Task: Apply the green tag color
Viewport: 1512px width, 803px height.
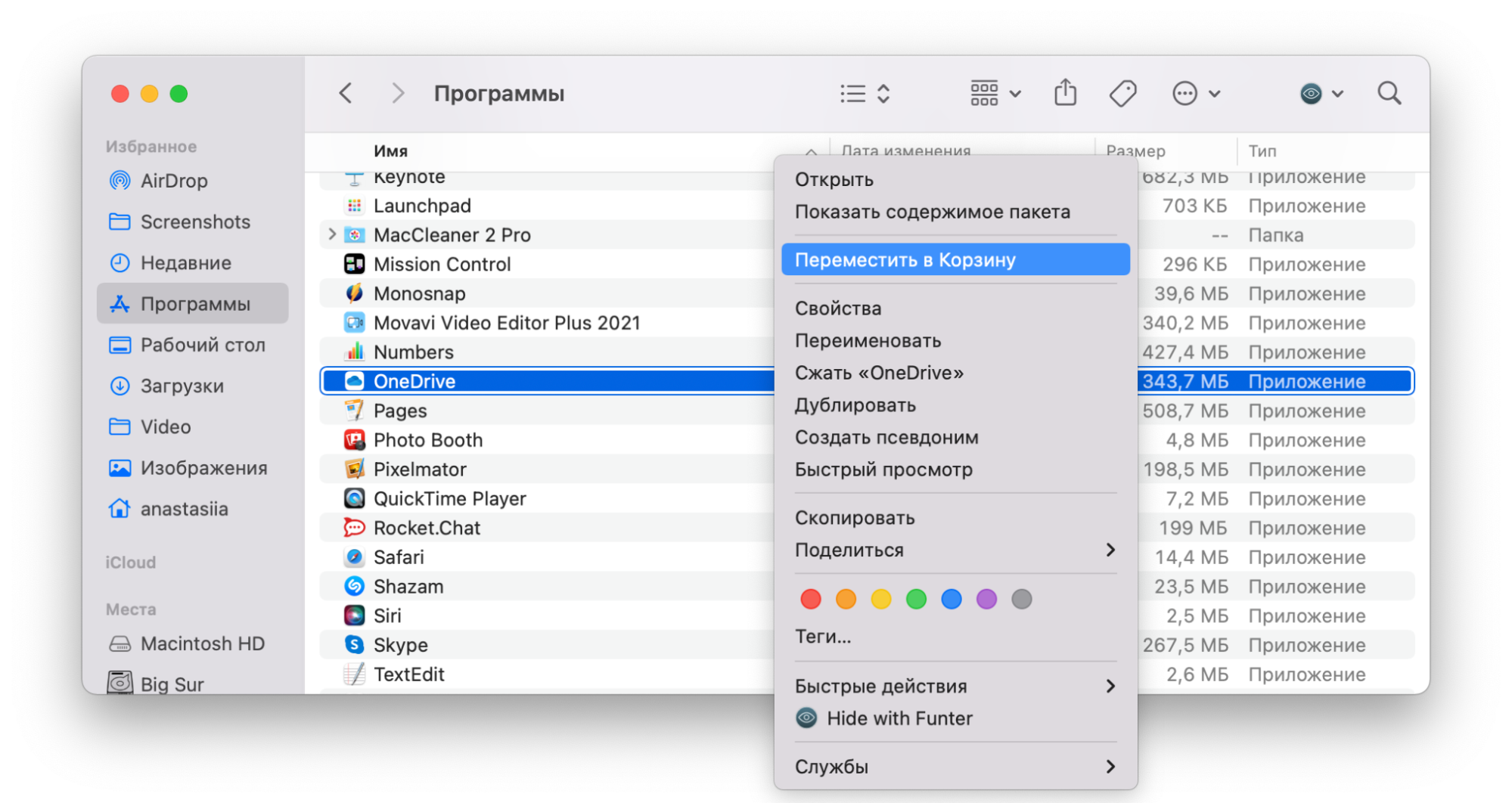Action: [x=916, y=600]
